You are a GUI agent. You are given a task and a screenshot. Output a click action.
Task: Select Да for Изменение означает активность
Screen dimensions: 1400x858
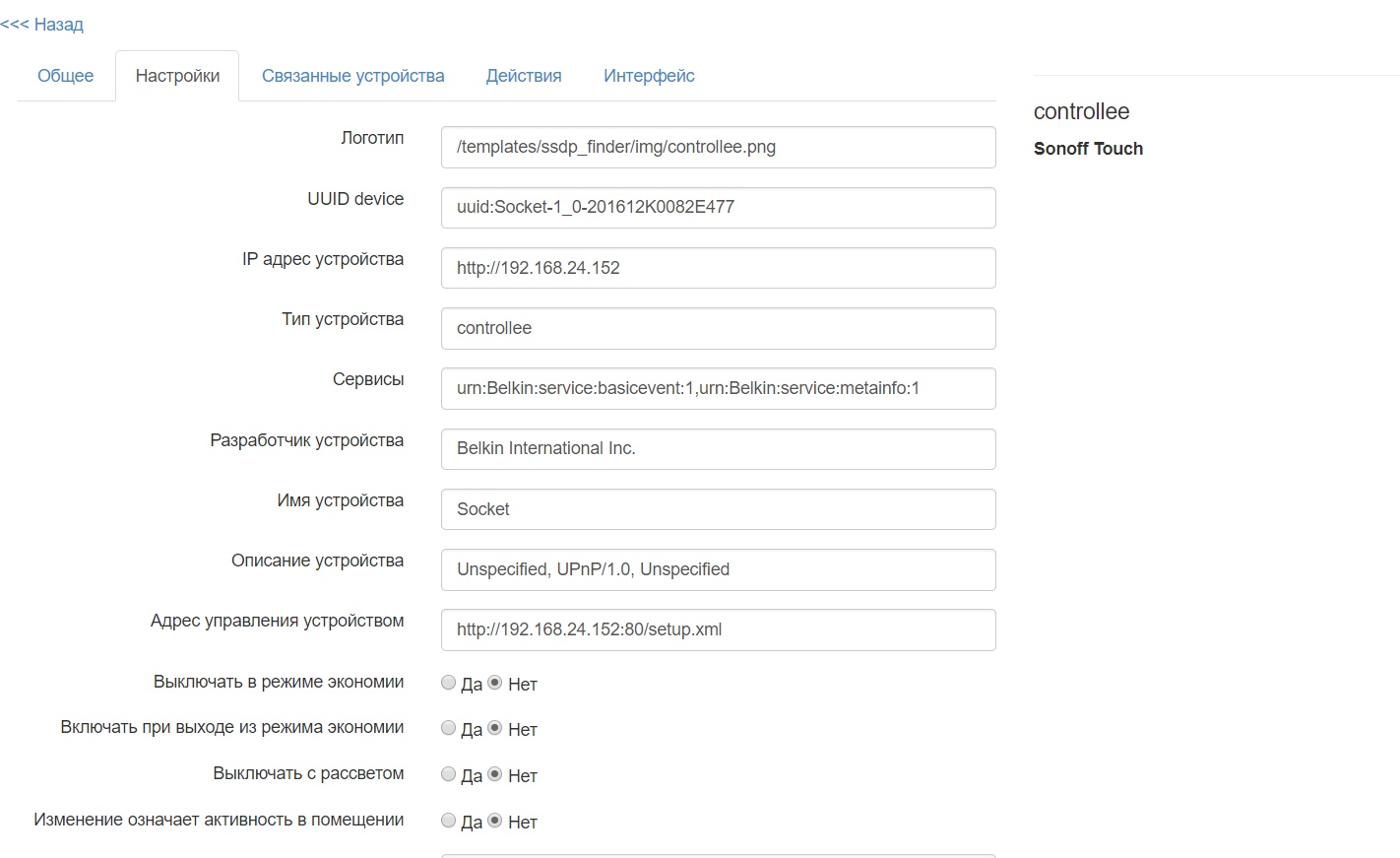449,821
